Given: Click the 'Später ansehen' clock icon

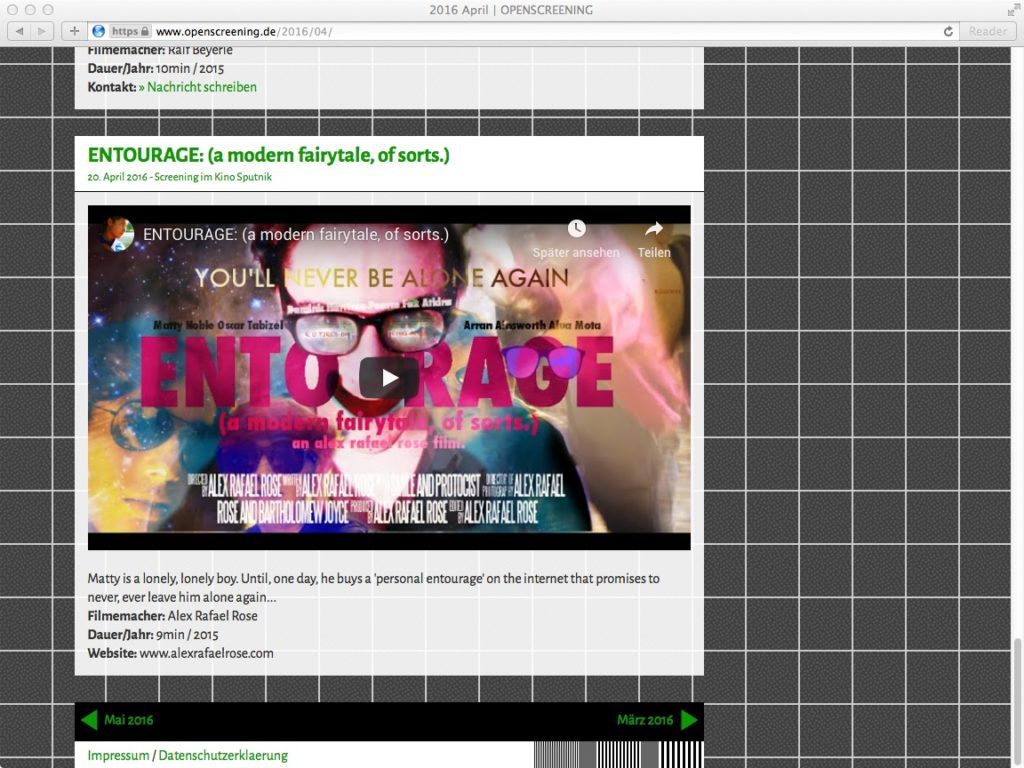Looking at the screenshot, I should [576, 229].
